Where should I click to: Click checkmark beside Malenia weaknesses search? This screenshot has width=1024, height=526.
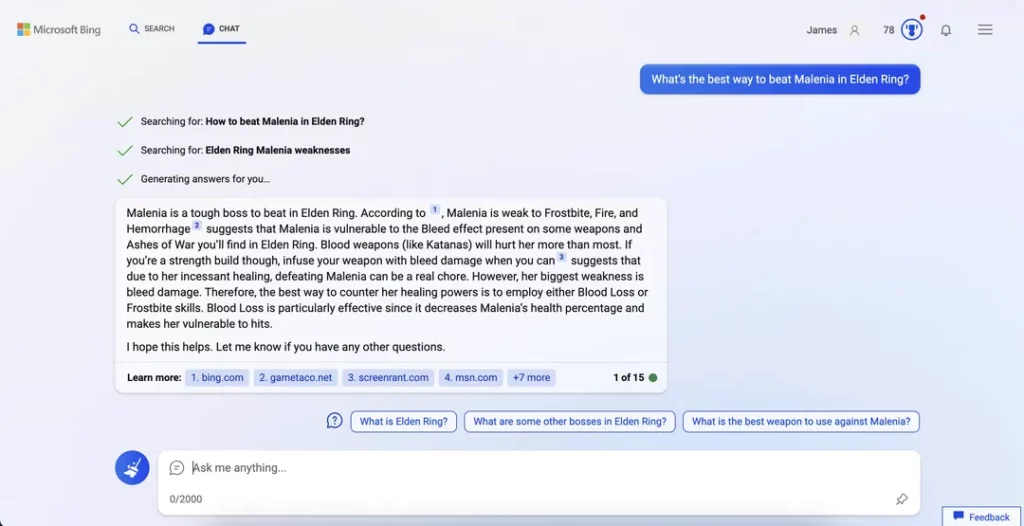click(125, 150)
